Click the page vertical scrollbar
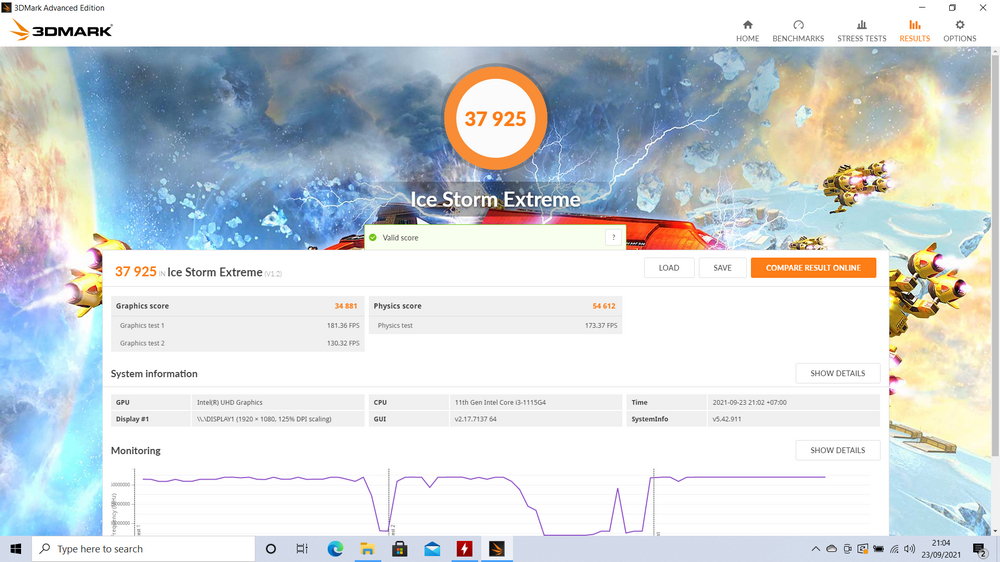This screenshot has height=562, width=1000. pos(995,255)
